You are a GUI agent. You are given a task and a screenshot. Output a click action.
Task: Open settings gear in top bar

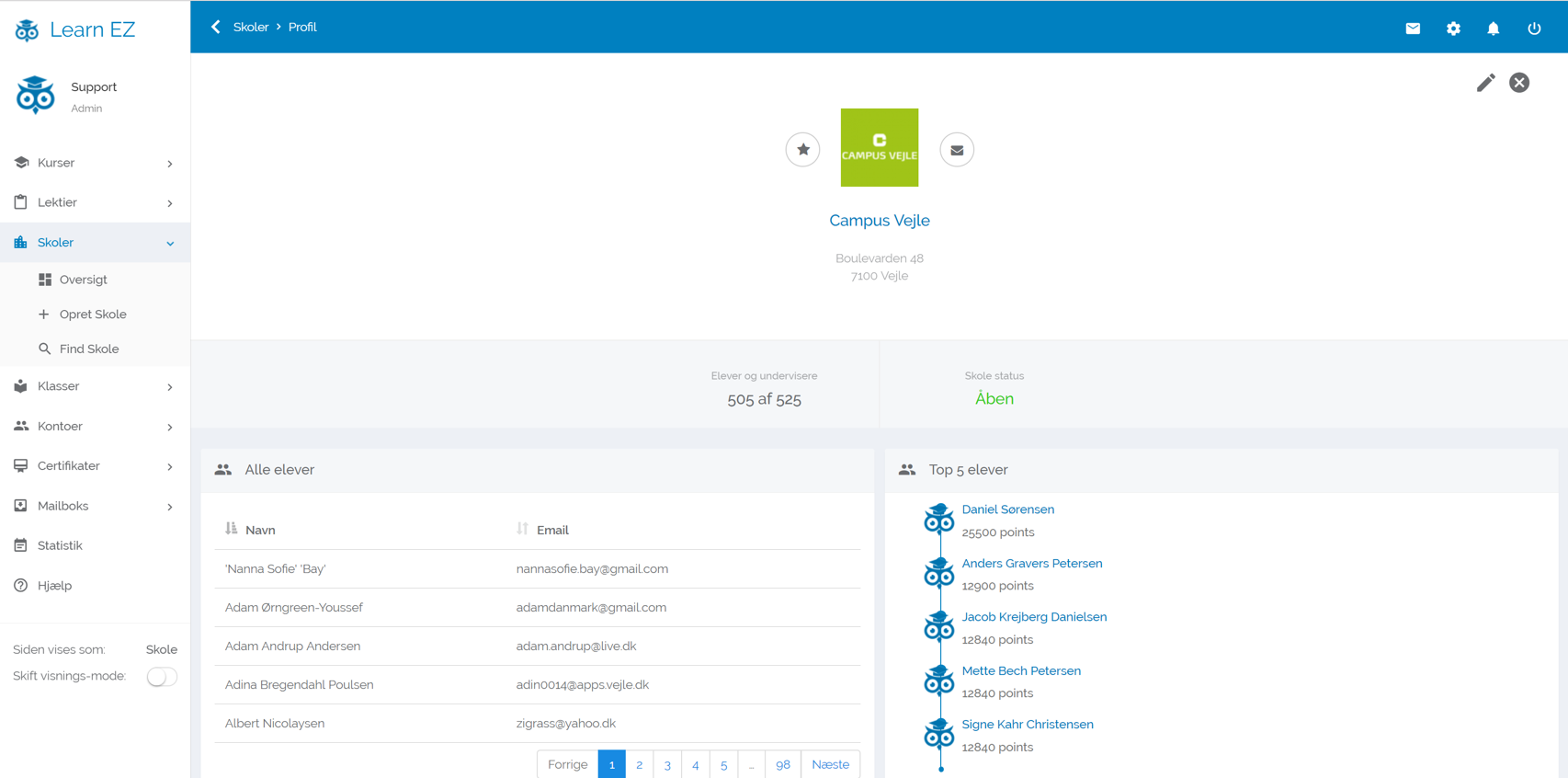[1453, 29]
